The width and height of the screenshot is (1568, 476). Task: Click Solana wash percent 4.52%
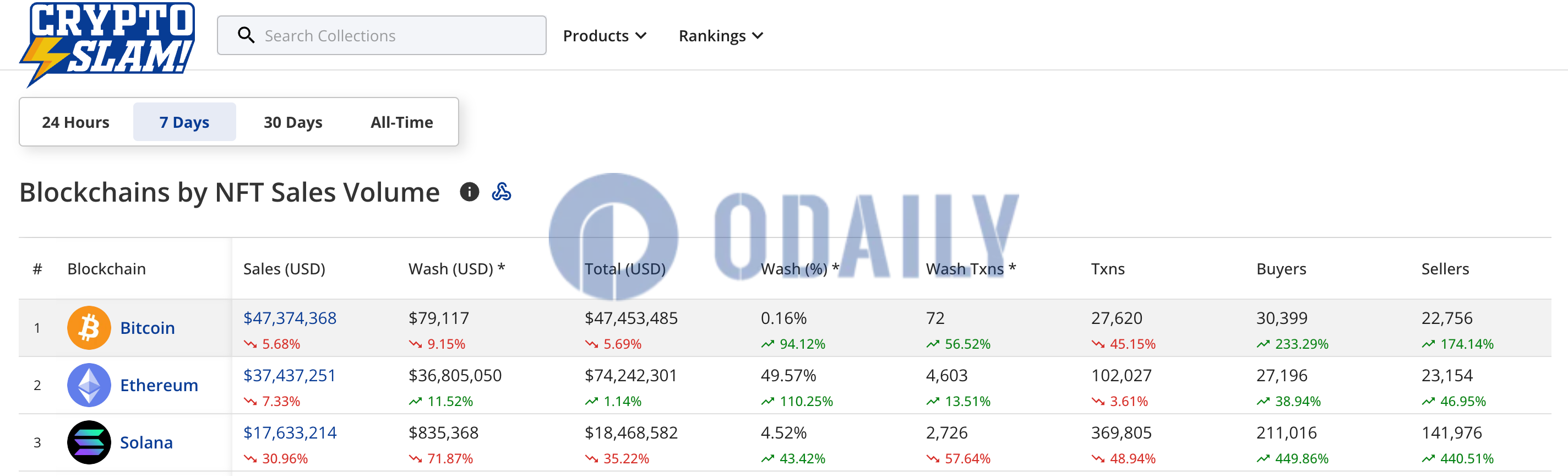(784, 432)
